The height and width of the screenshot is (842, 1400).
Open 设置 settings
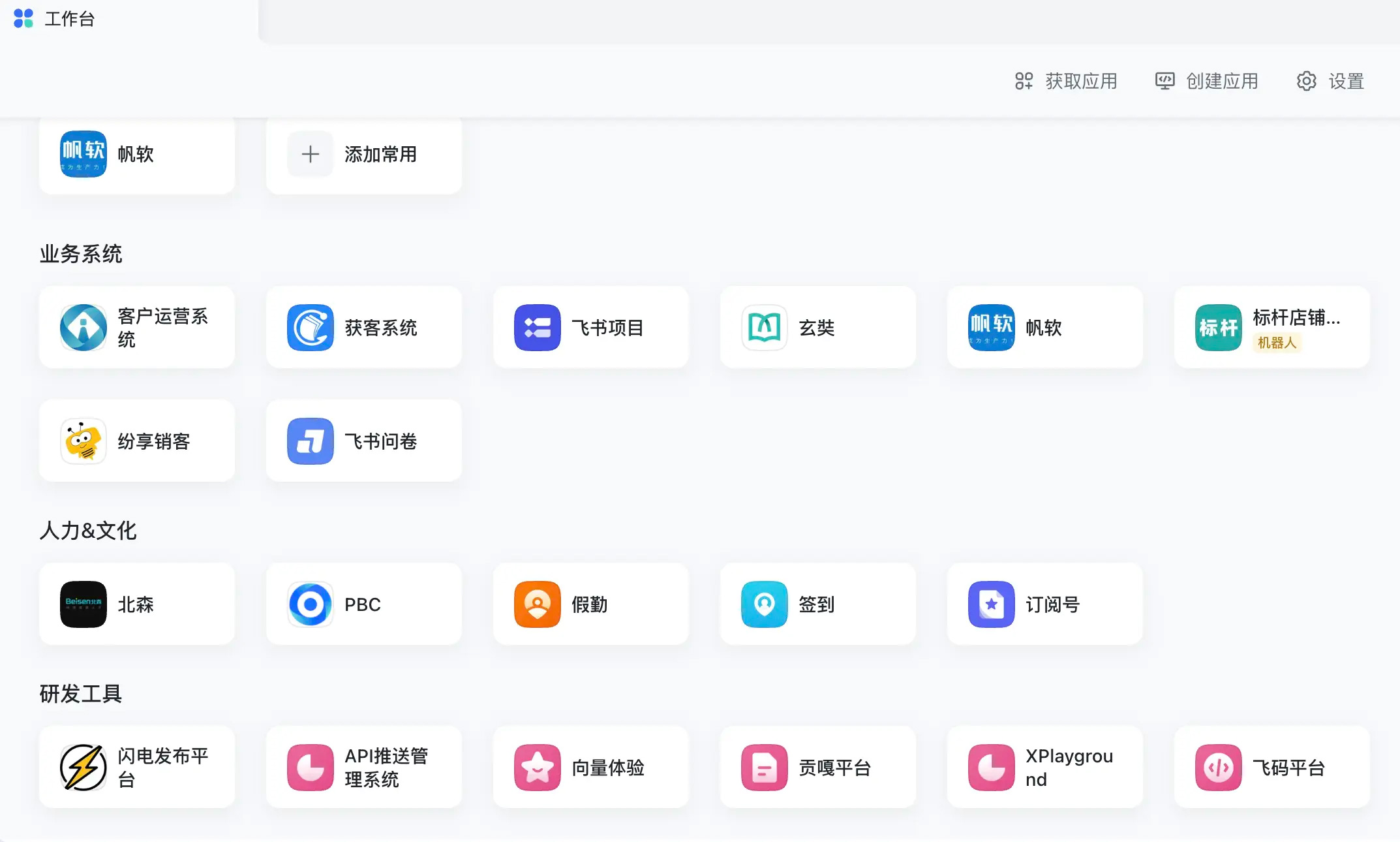tap(1331, 81)
